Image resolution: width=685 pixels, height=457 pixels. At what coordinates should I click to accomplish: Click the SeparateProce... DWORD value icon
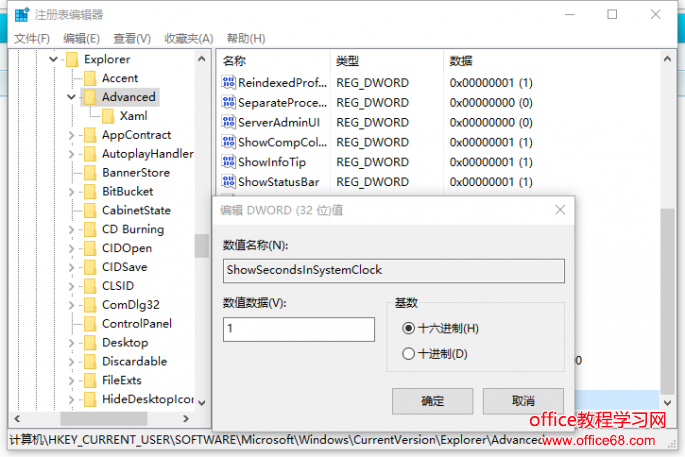point(228,102)
